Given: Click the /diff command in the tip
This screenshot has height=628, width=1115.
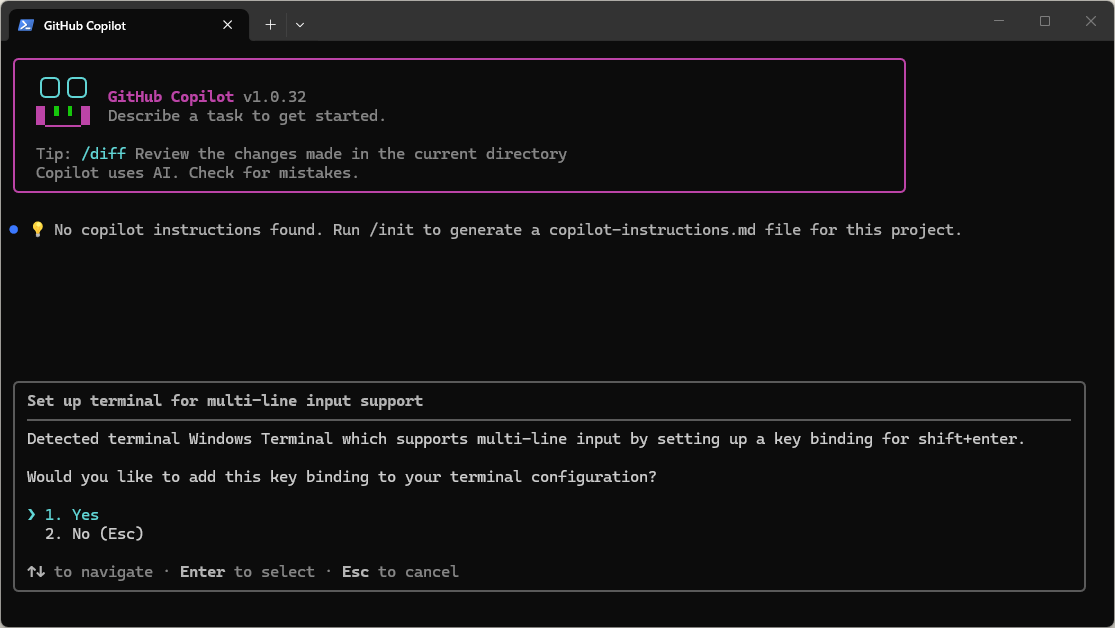Looking at the screenshot, I should tap(103, 154).
